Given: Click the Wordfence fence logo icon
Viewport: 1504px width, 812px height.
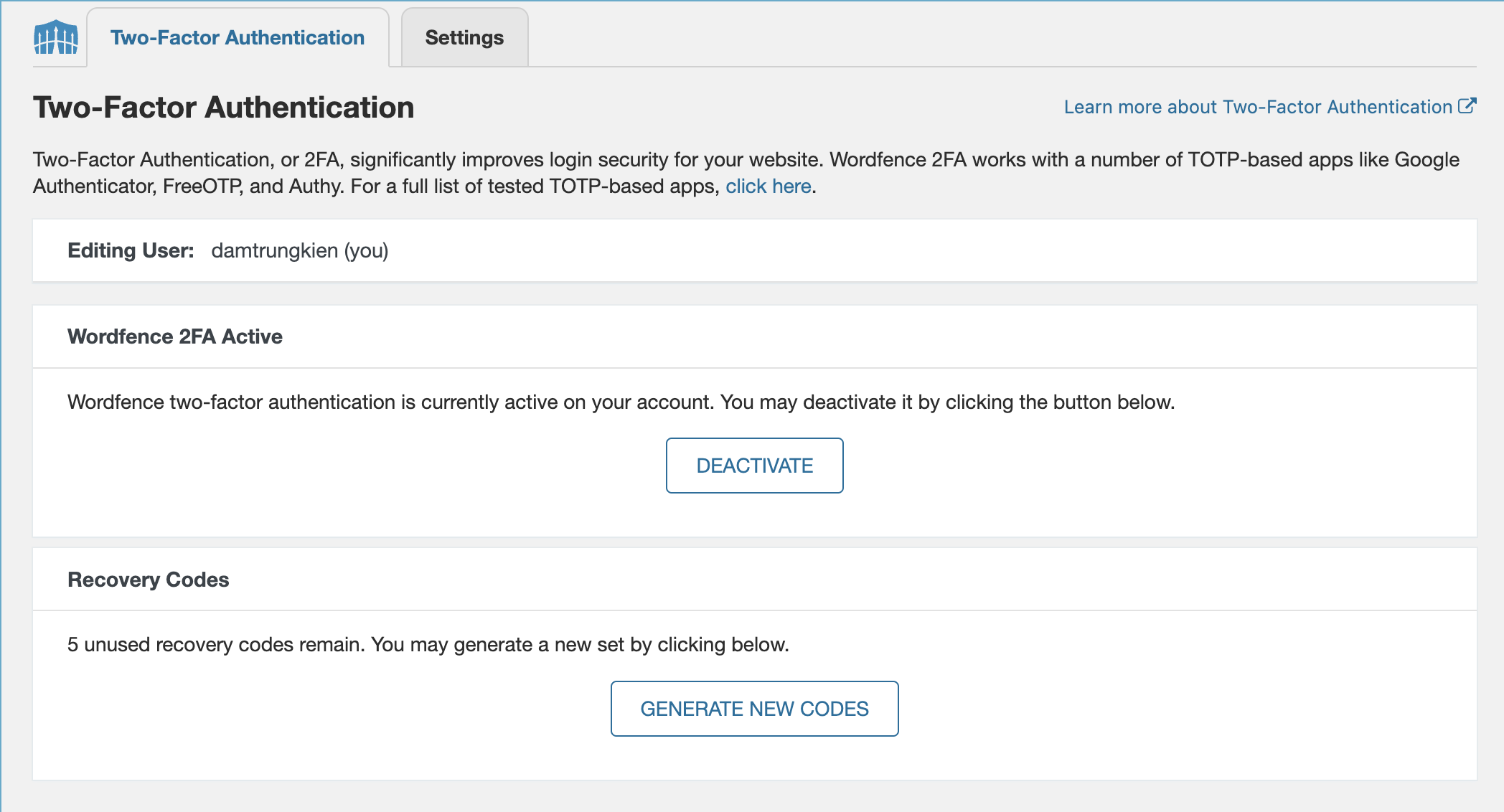Looking at the screenshot, I should (x=56, y=37).
